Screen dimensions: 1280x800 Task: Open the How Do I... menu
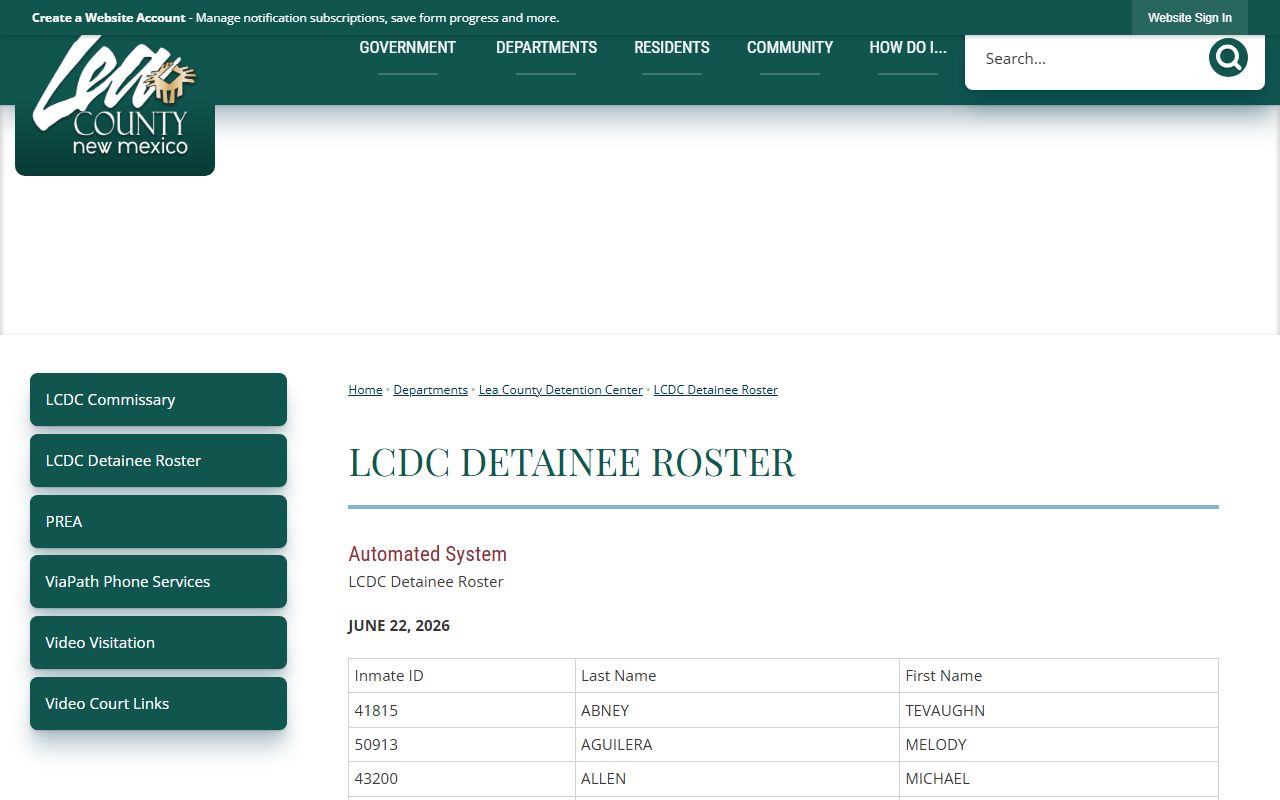[908, 47]
